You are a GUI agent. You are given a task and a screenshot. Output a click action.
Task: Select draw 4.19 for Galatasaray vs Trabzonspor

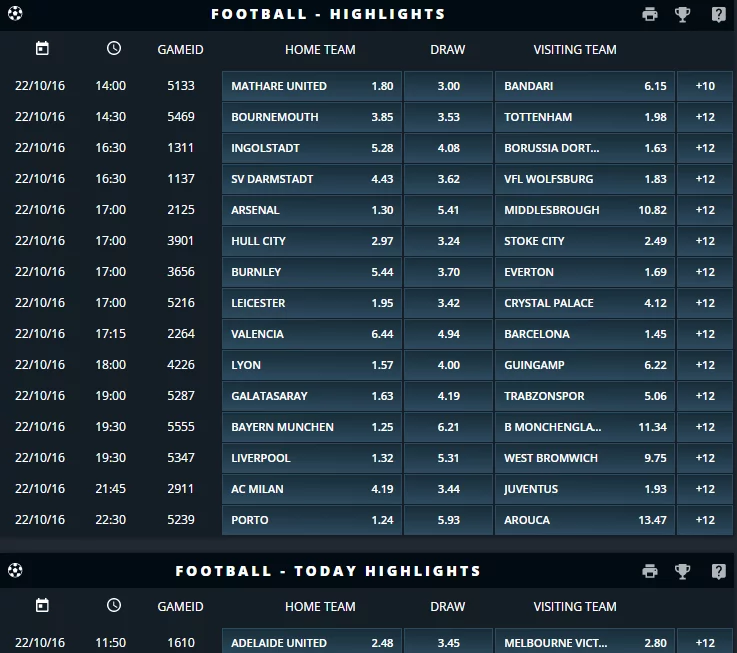448,396
